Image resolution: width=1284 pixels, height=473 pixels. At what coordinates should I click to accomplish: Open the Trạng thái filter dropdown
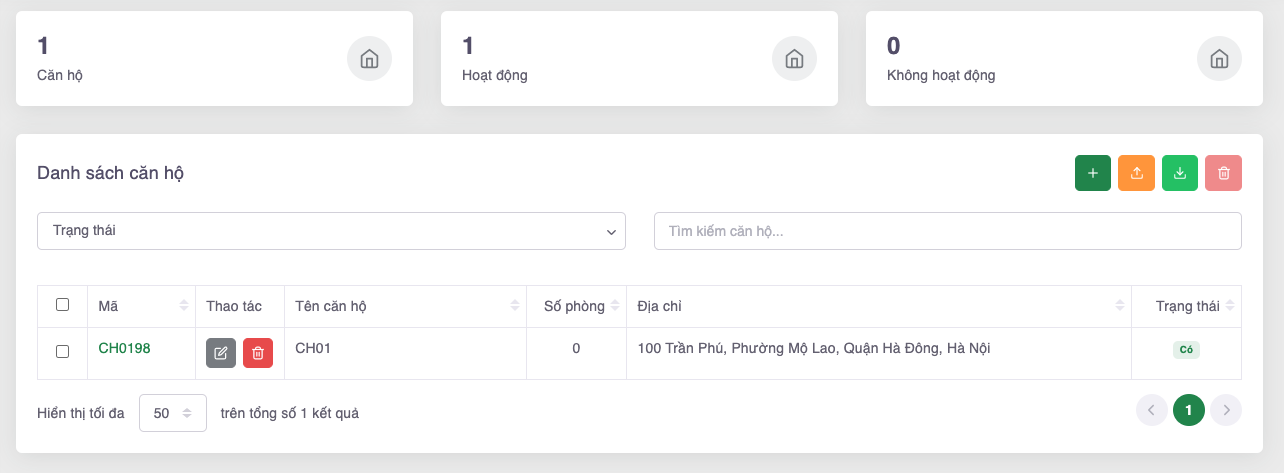click(x=331, y=231)
